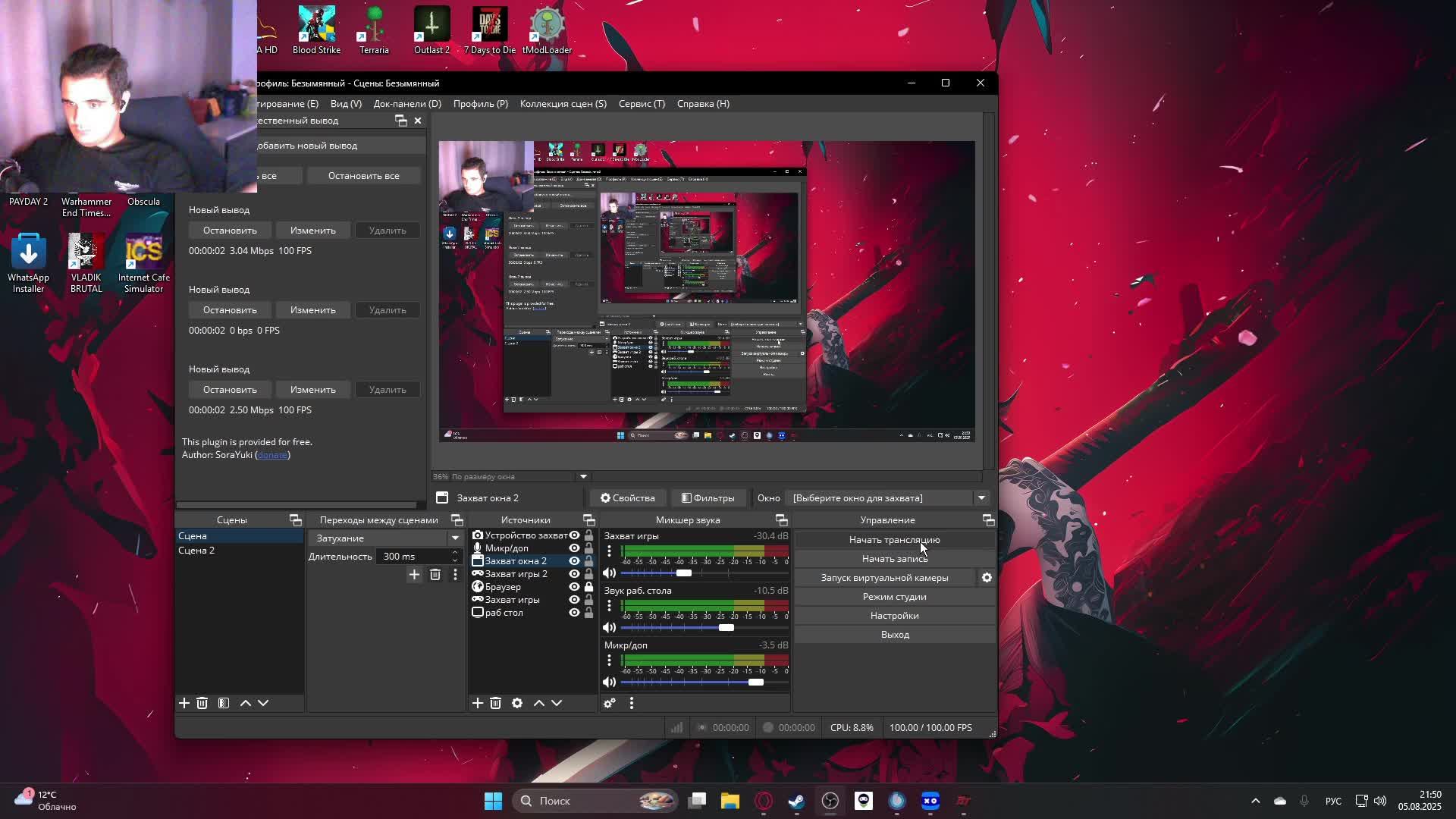
Task: Expand preview scaling dropdown По размеру окна
Action: click(583, 476)
